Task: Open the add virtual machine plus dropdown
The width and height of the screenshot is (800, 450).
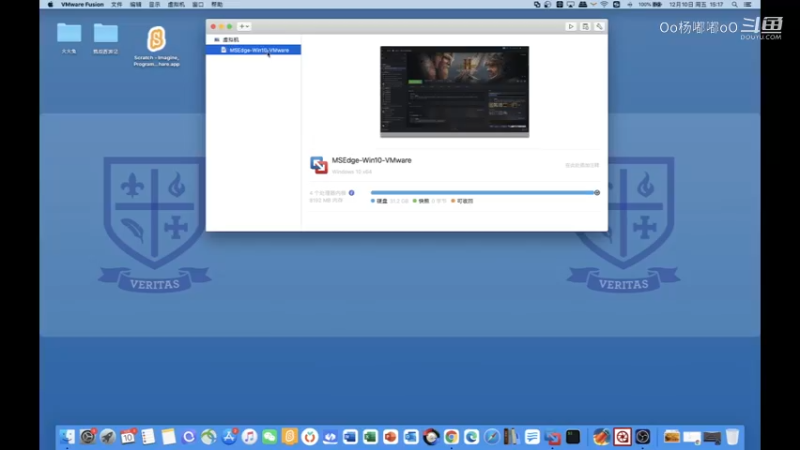Action: (x=244, y=27)
